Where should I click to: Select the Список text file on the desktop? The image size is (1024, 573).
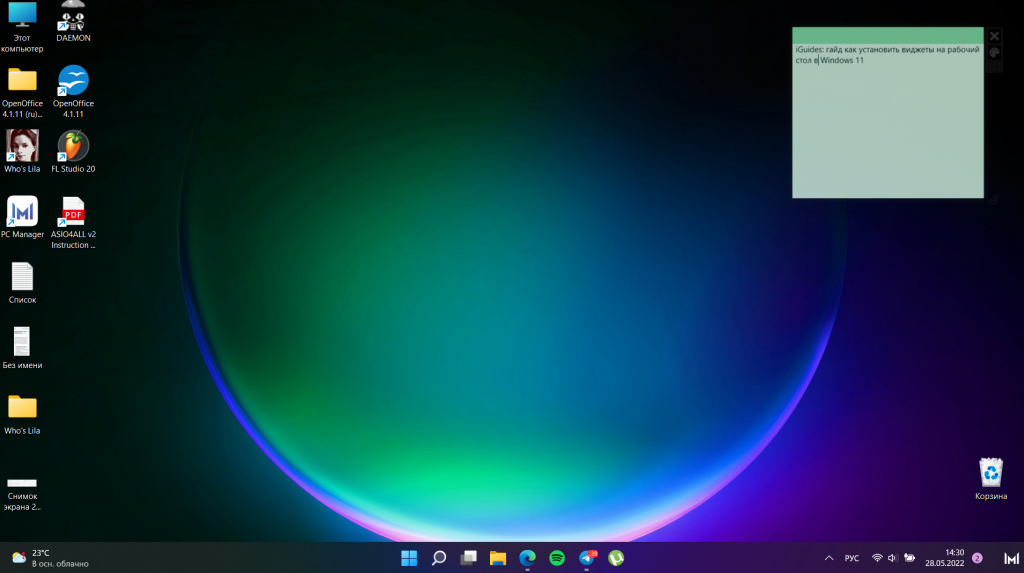pos(22,282)
